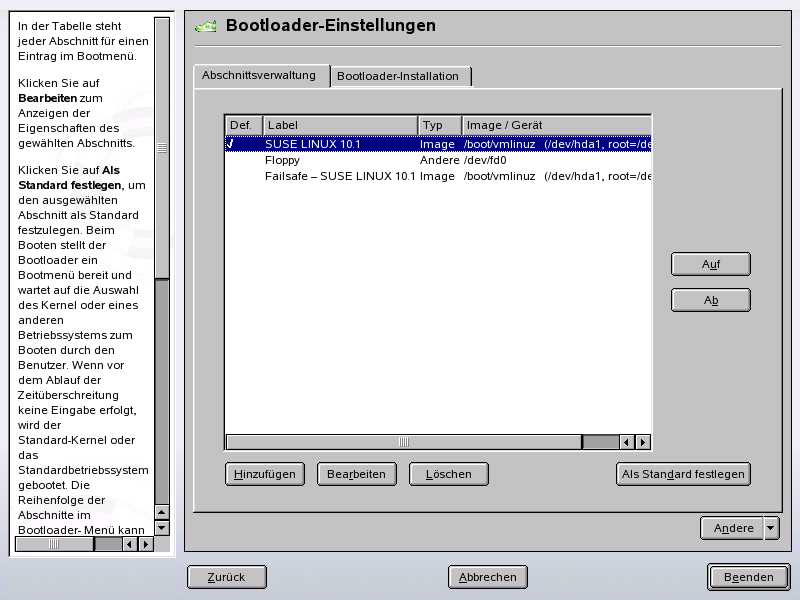Delete the selected entry with Löschen
Viewport: 800px width, 600px height.
(448, 474)
